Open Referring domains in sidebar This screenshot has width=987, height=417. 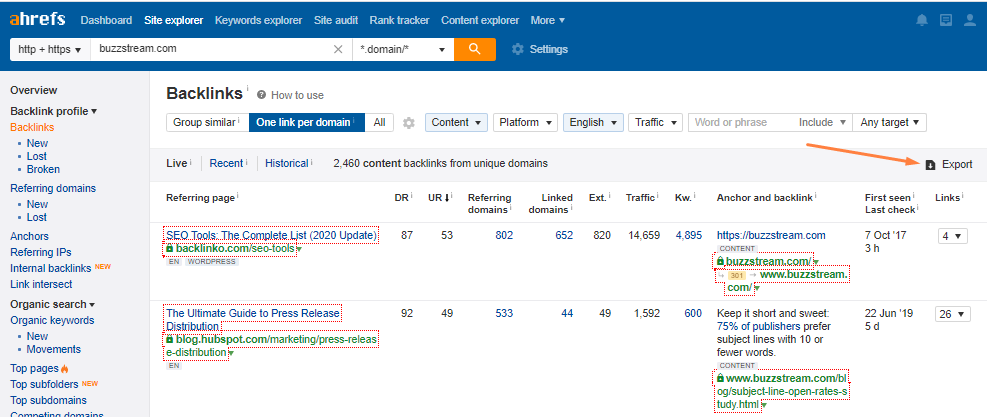53,188
